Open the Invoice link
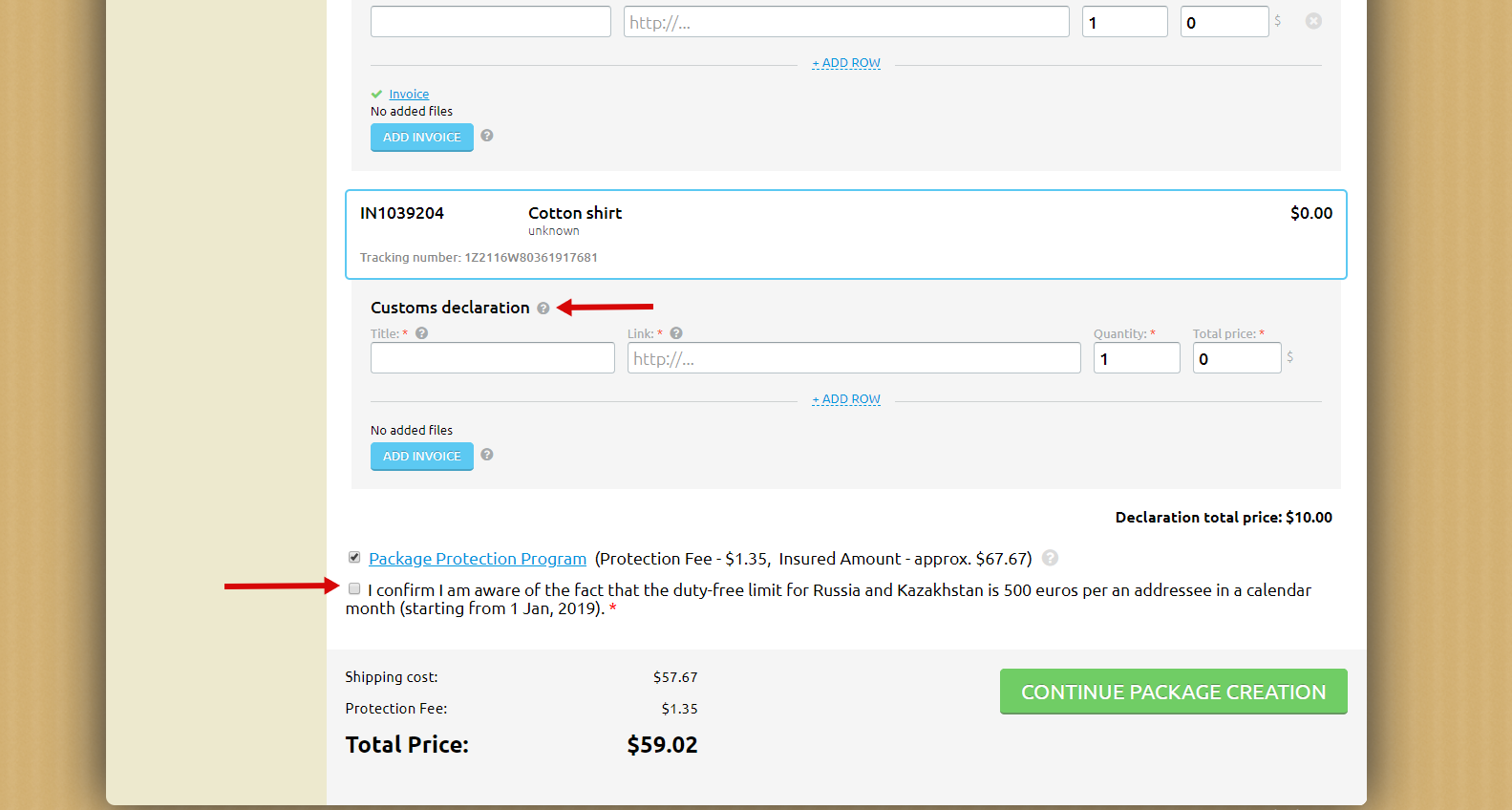Screen dimensions: 1512x810 [409, 95]
